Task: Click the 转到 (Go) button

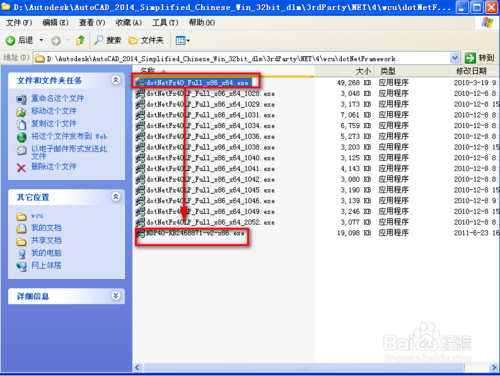Action: click(x=480, y=58)
